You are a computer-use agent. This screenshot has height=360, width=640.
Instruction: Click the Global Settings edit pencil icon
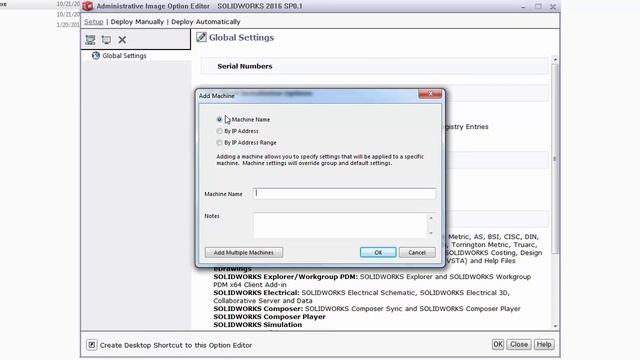coord(201,37)
